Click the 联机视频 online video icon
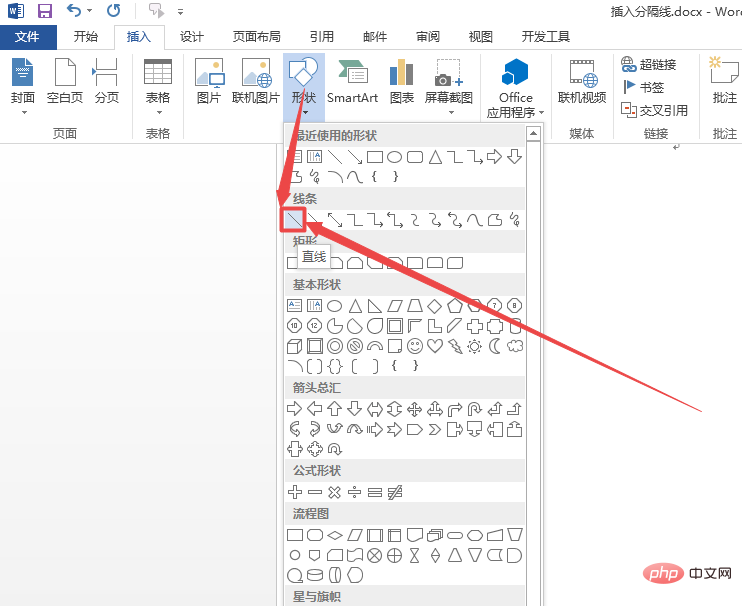 click(582, 81)
